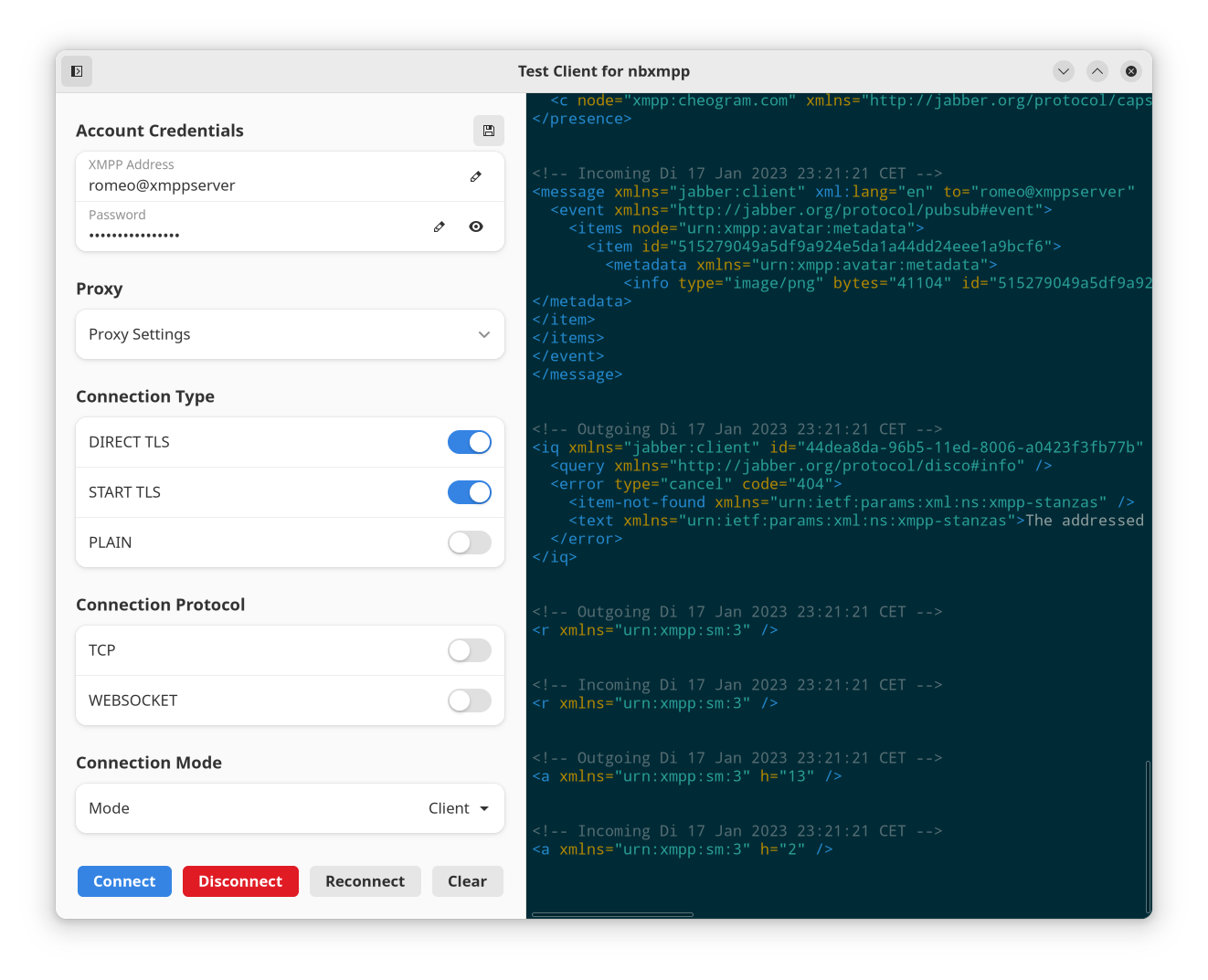Clear the XML log output
The image size is (1208, 980).
point(467,881)
